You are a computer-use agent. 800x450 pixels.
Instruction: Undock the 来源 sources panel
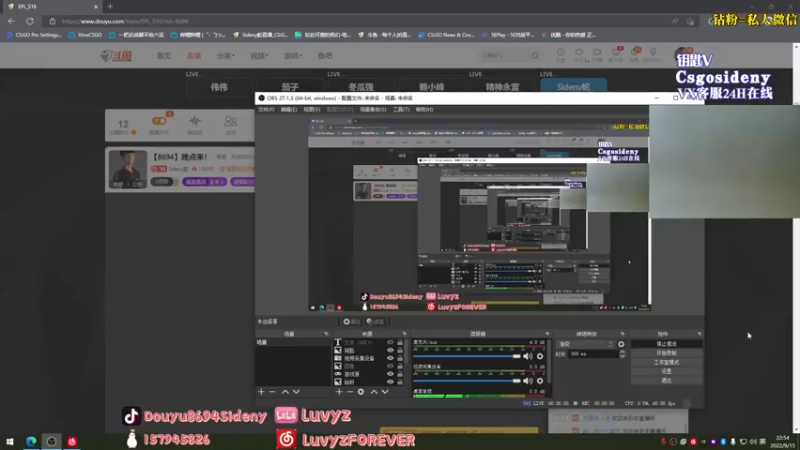coord(404,334)
